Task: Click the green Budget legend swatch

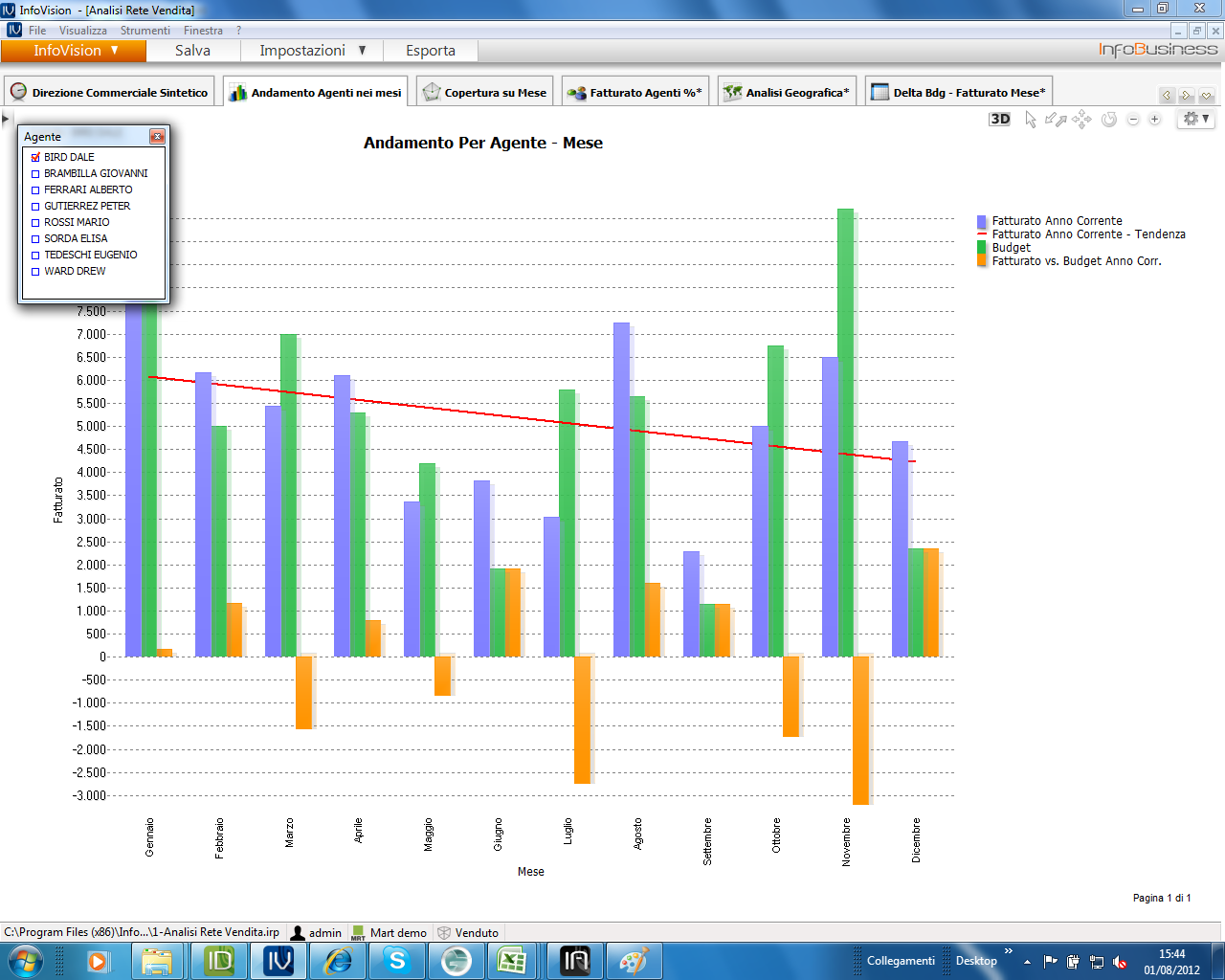Action: [982, 247]
